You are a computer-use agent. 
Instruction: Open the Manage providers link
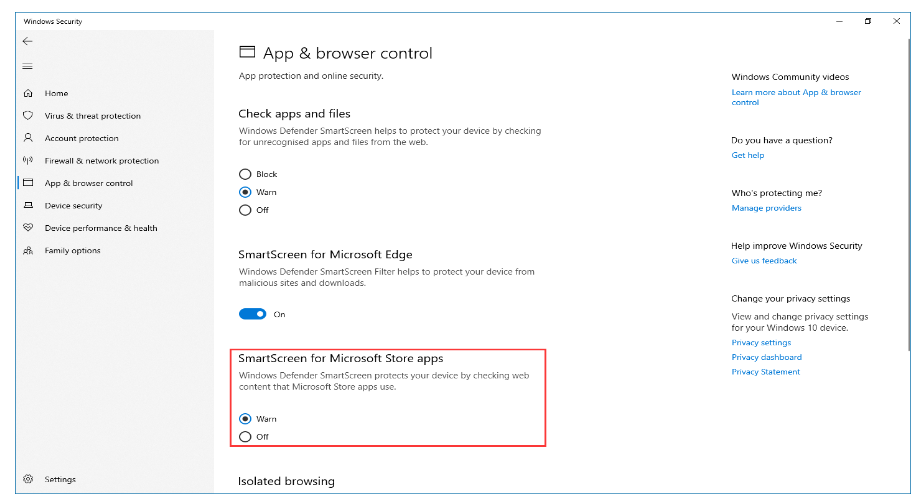click(x=766, y=208)
